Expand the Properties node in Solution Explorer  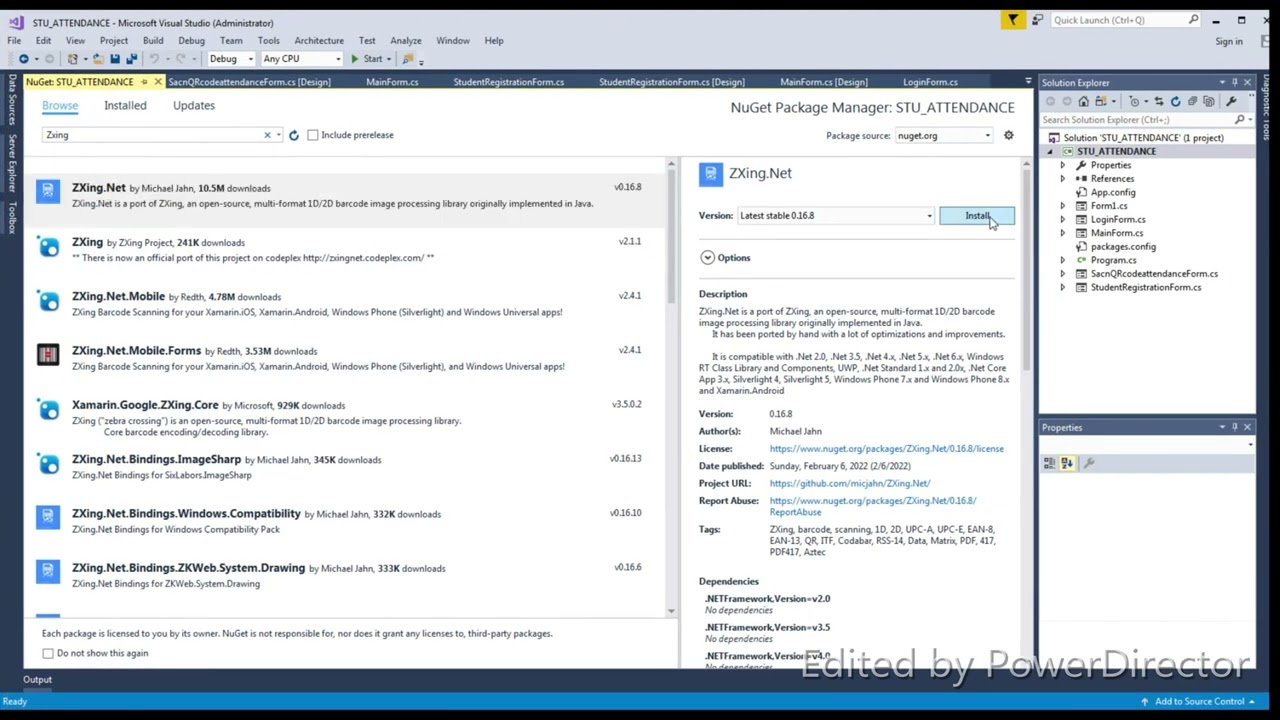click(1062, 165)
